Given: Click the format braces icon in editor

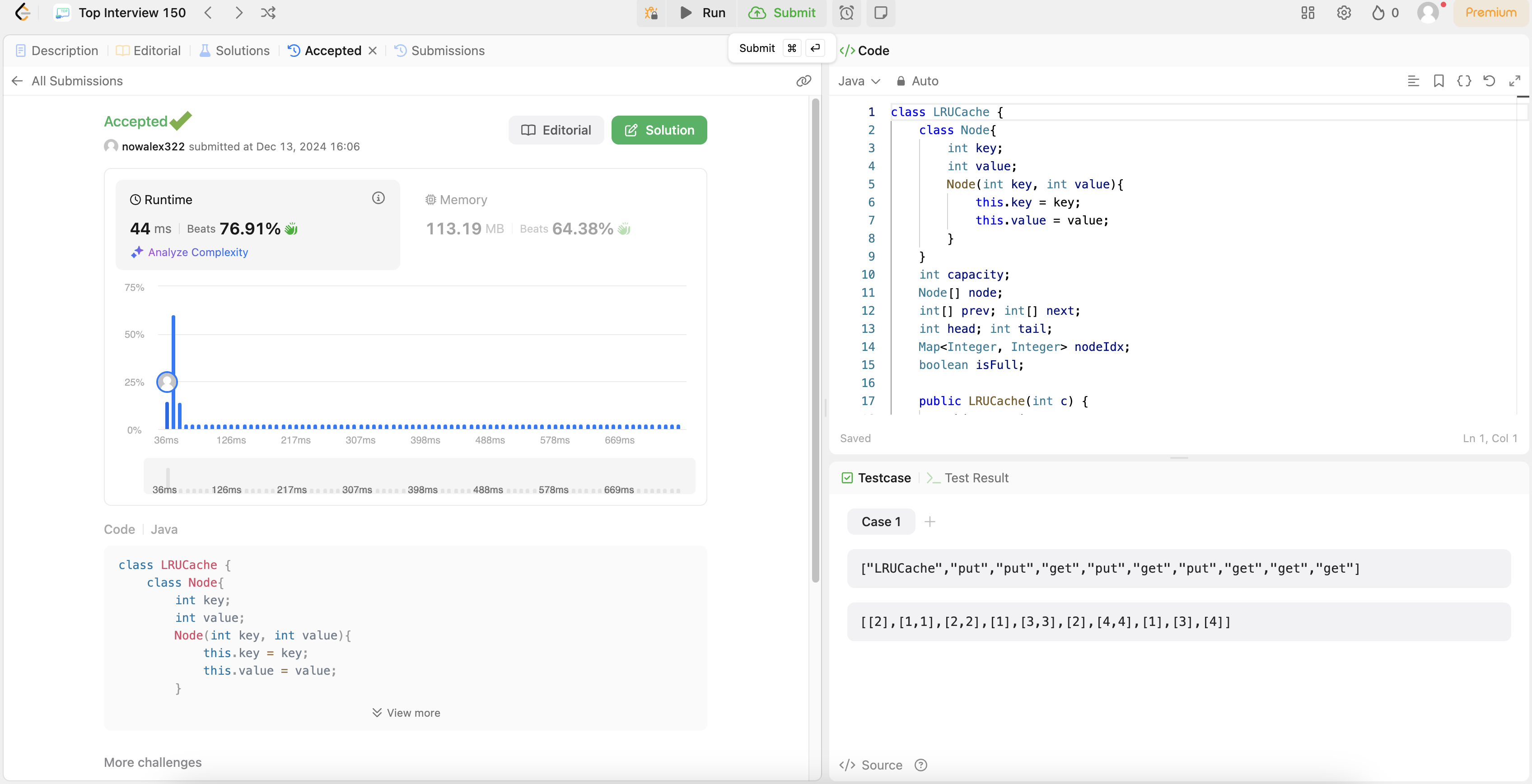Looking at the screenshot, I should point(1464,81).
